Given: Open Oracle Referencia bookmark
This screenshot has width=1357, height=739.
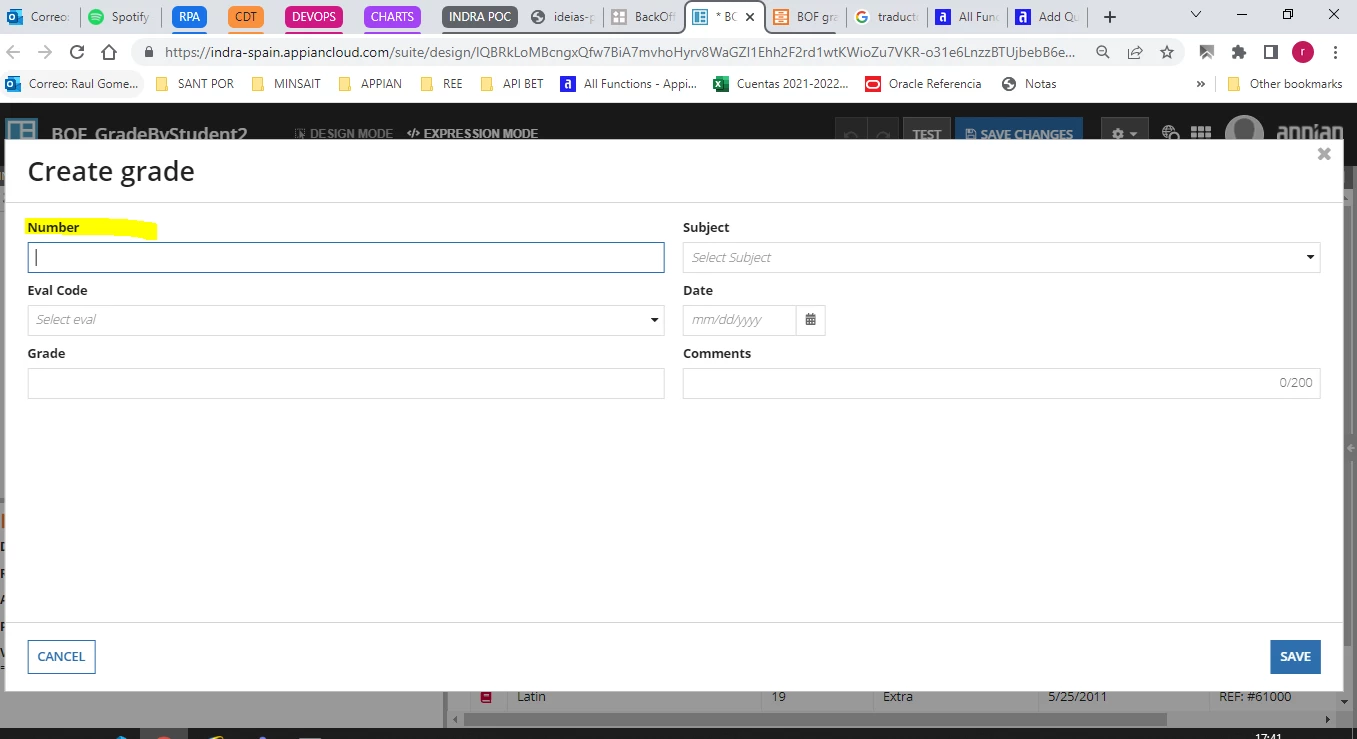Looking at the screenshot, I should [924, 84].
